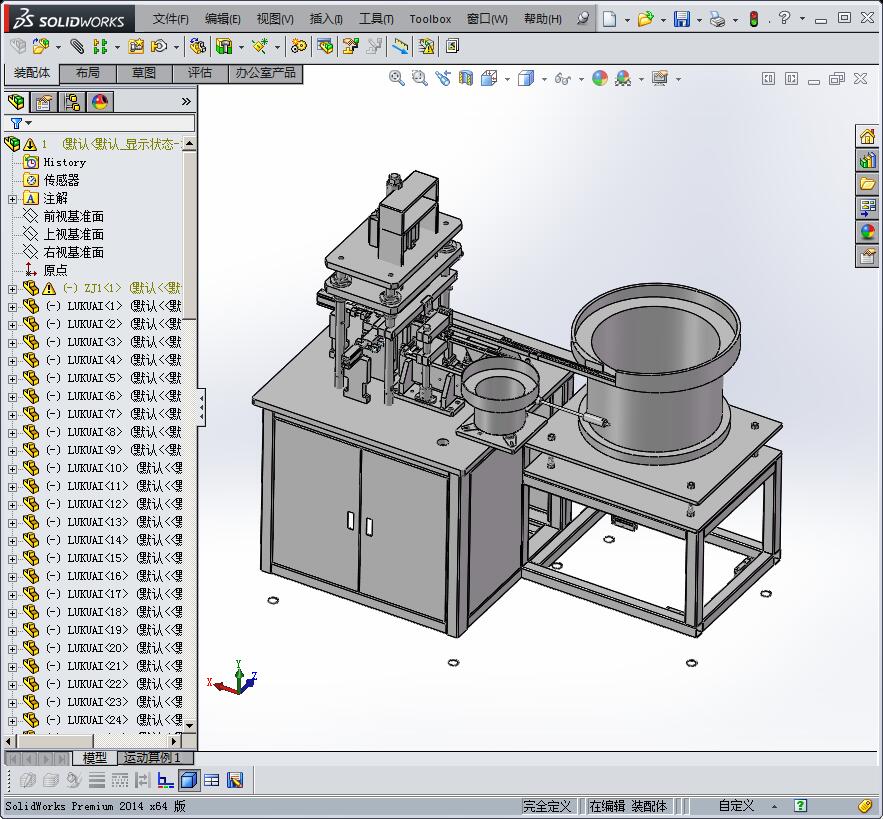Image resolution: width=883 pixels, height=819 pixels.
Task: Expand the ZJ1<1> component node
Action: coord(12,289)
